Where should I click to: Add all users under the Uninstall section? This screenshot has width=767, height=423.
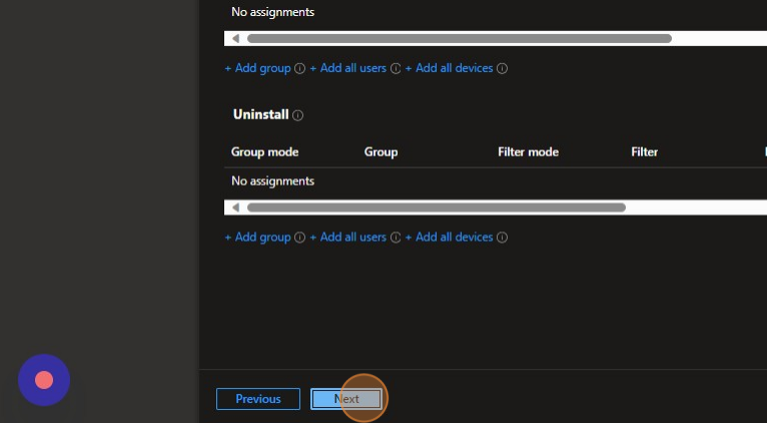pos(348,238)
